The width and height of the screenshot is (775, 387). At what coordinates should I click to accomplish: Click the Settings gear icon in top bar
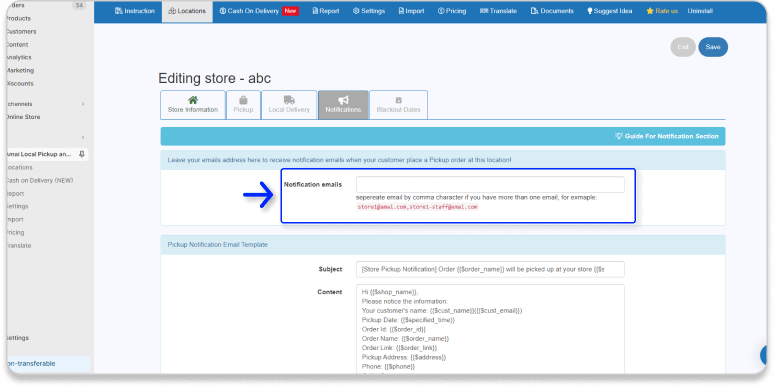pyautogui.click(x=356, y=11)
